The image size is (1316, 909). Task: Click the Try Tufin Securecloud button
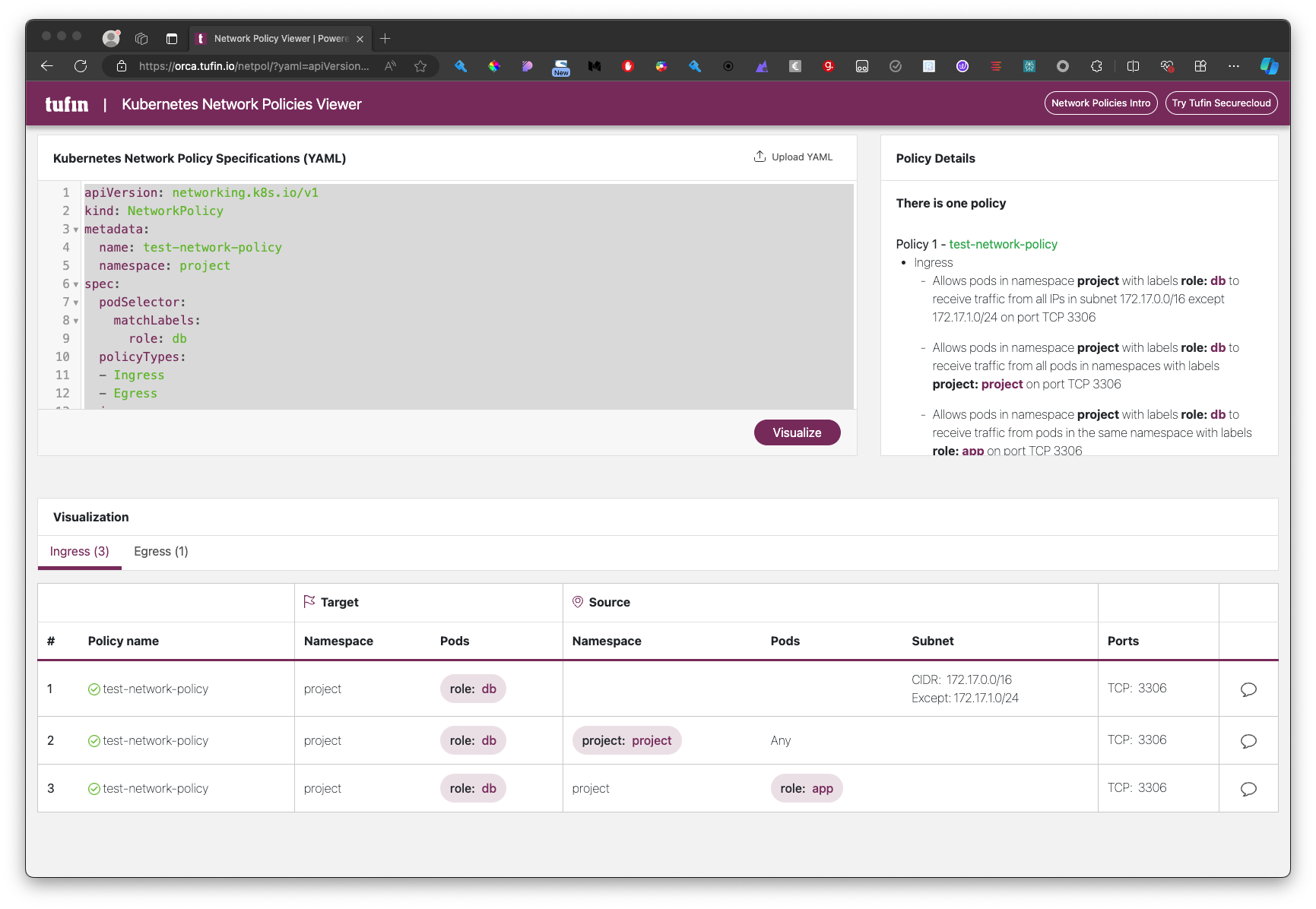1221,103
